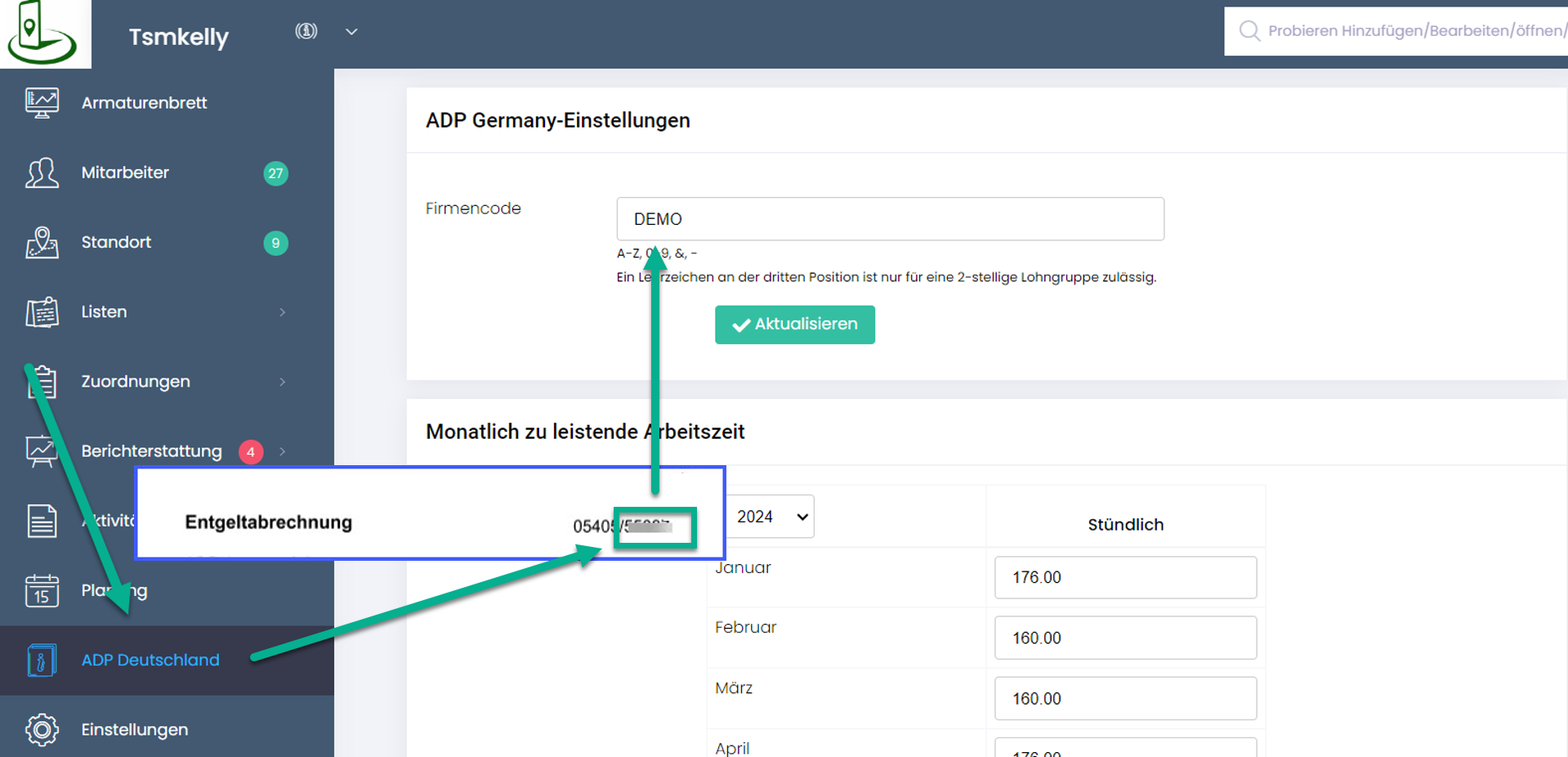Open the currency circle icon beside Tsmkelly
1568x757 pixels.
(x=306, y=31)
